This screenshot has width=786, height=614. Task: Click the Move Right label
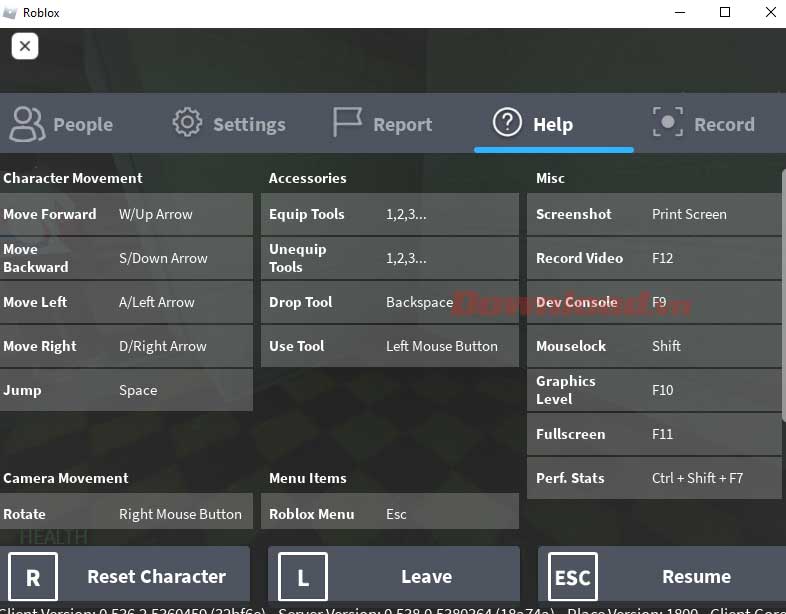(40, 346)
